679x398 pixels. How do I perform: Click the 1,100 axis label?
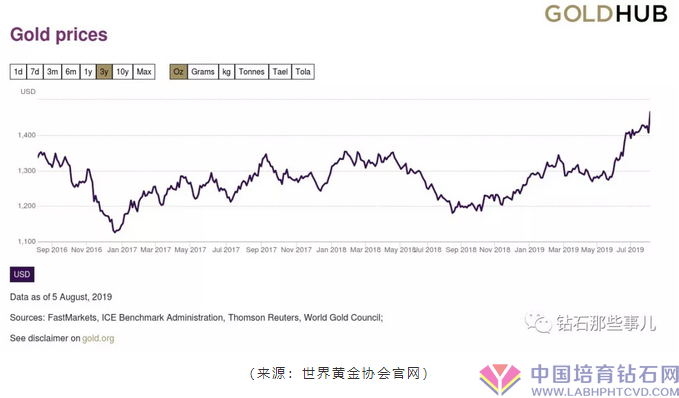click(26, 241)
